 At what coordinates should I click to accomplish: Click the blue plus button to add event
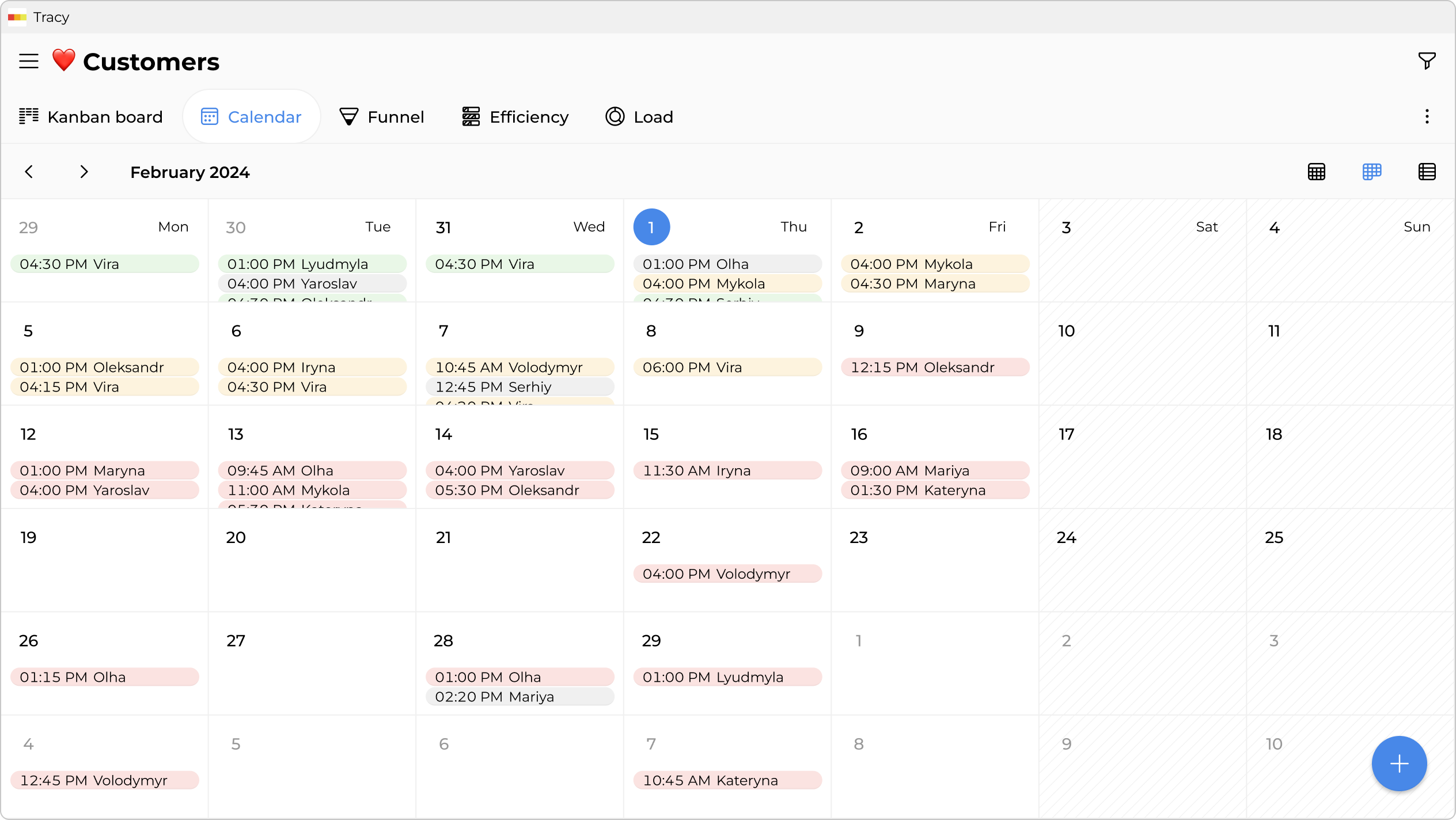coord(1398,764)
